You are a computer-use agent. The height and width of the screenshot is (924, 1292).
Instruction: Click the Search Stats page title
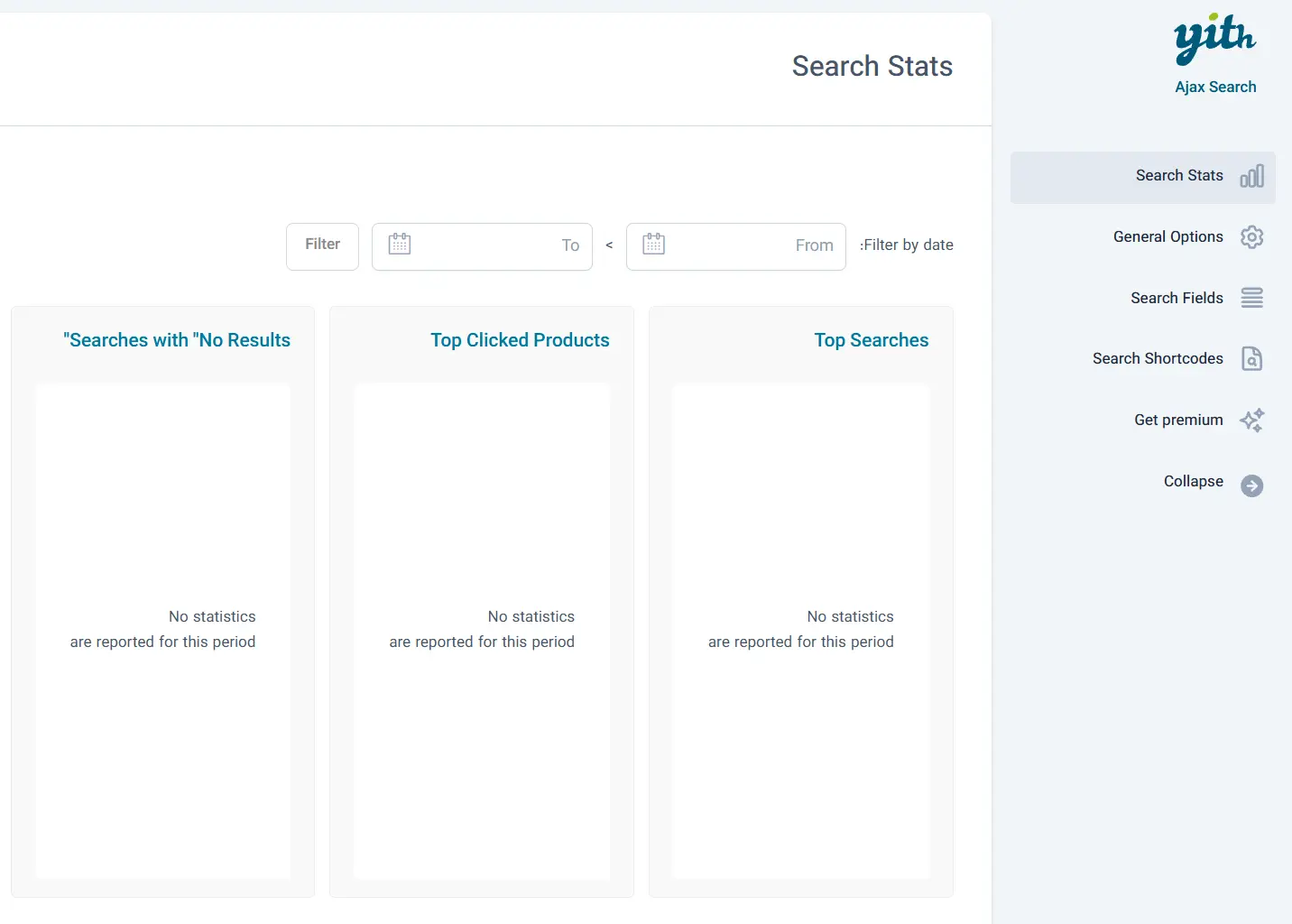[872, 66]
